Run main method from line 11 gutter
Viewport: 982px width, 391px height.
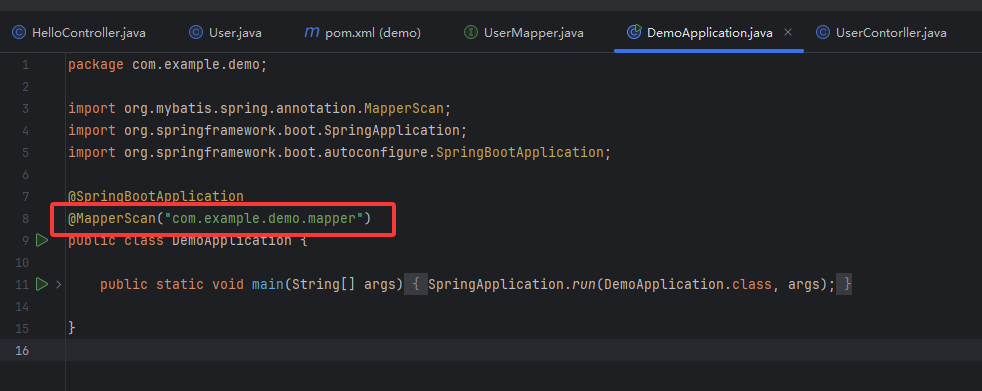(x=42, y=284)
